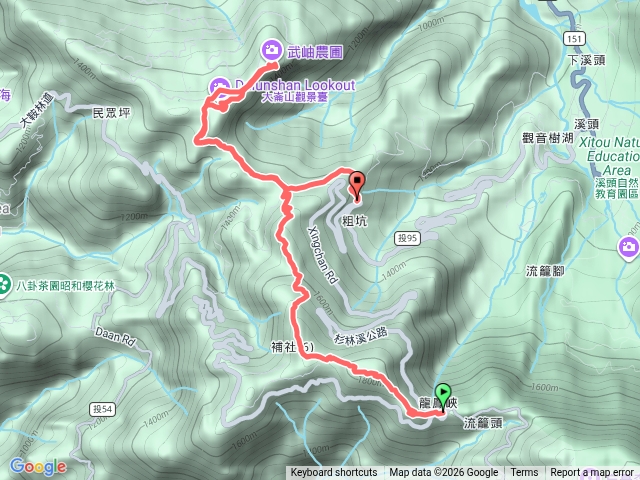
Task: Select the Daan Rd label
Action: 114,337
